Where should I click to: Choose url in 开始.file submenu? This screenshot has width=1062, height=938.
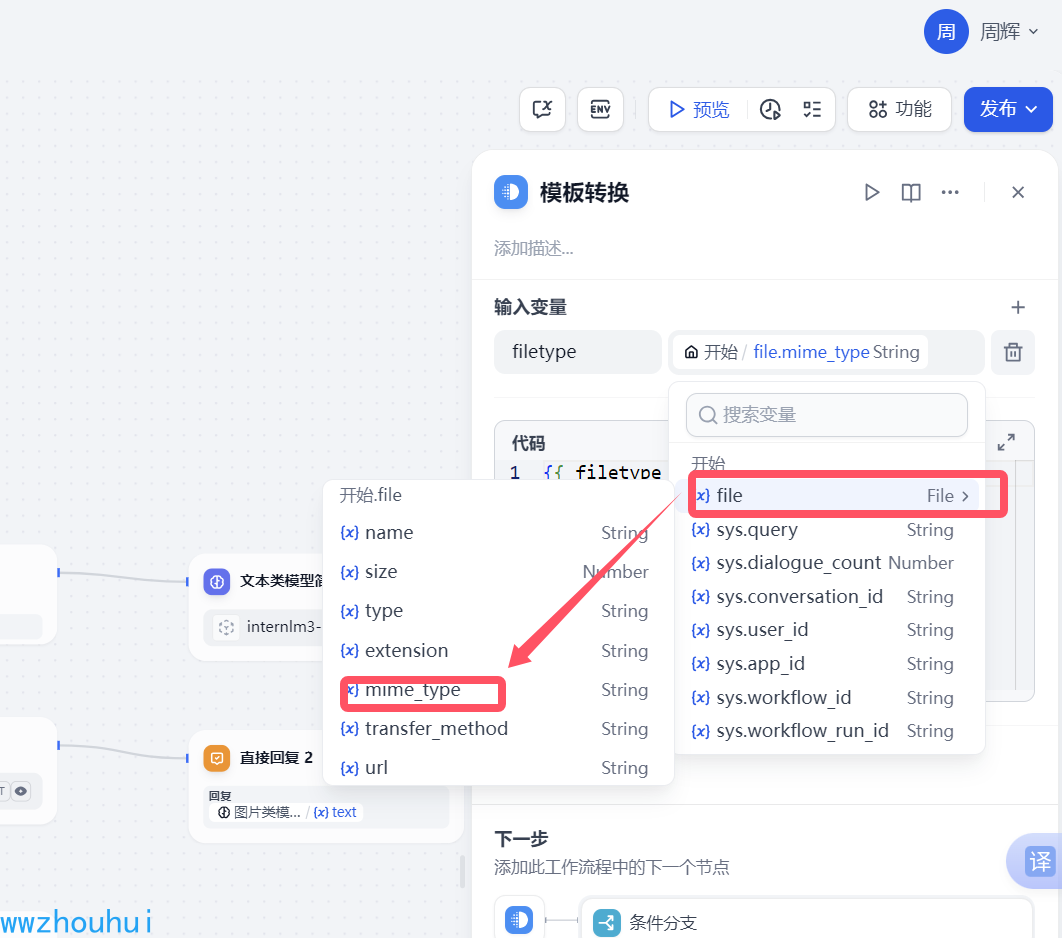click(x=496, y=768)
